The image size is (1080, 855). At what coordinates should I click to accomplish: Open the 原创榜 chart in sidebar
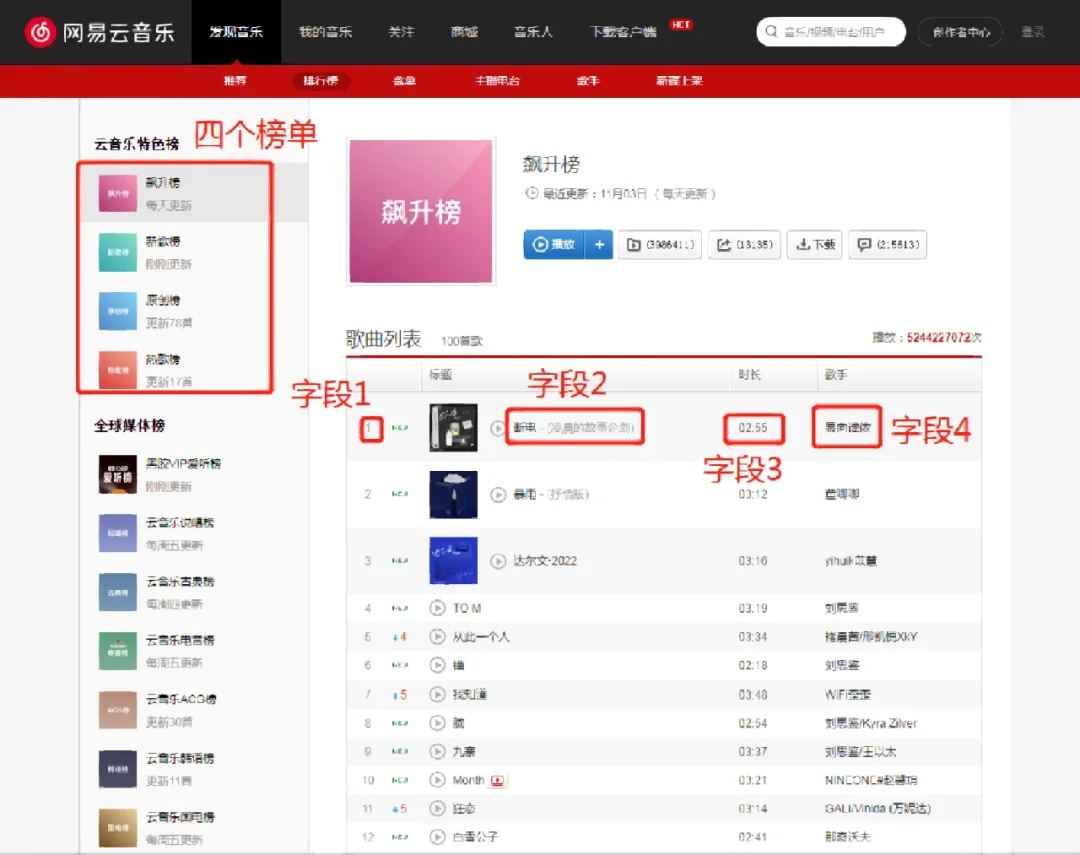tap(194, 311)
